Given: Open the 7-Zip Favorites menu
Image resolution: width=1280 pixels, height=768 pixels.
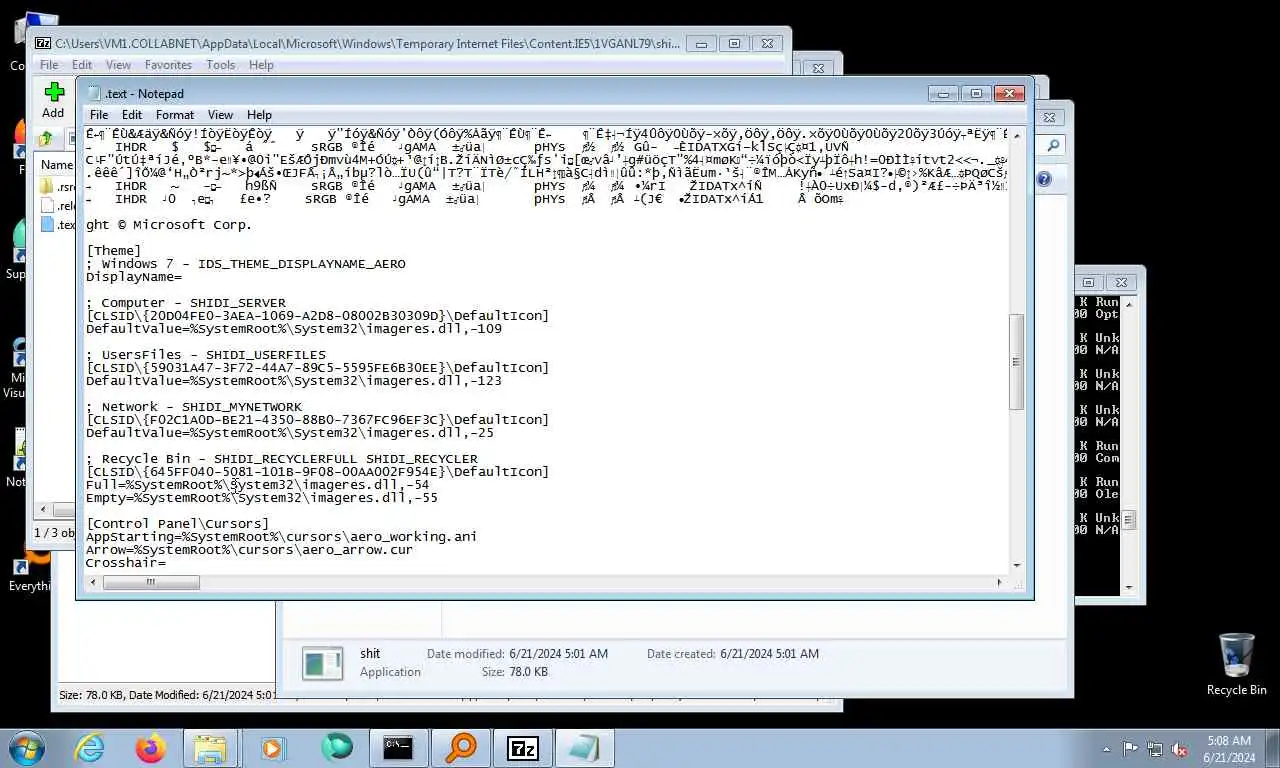Looking at the screenshot, I should click(x=168, y=65).
